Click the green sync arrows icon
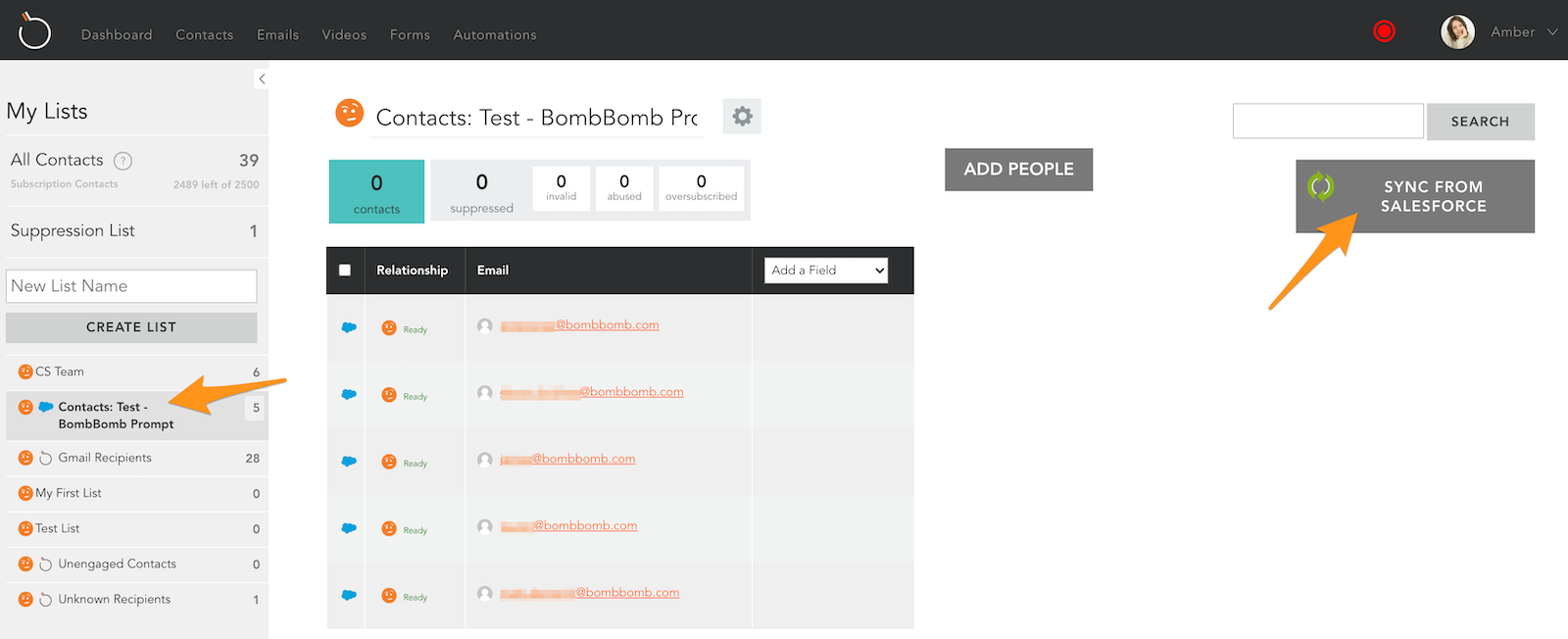The width and height of the screenshot is (1568, 639). pyautogui.click(x=1321, y=186)
